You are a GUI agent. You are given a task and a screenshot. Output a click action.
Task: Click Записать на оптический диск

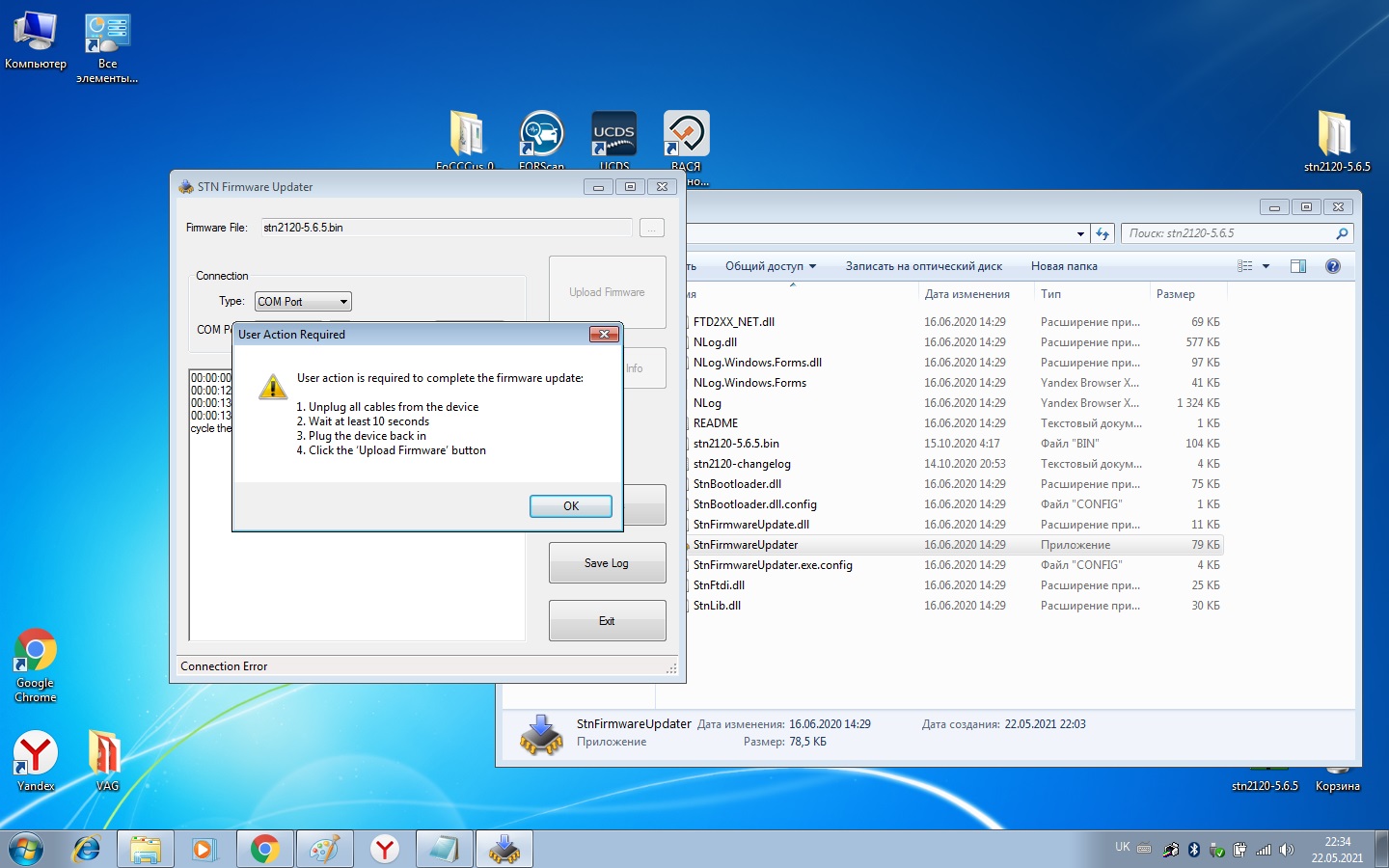click(x=923, y=266)
